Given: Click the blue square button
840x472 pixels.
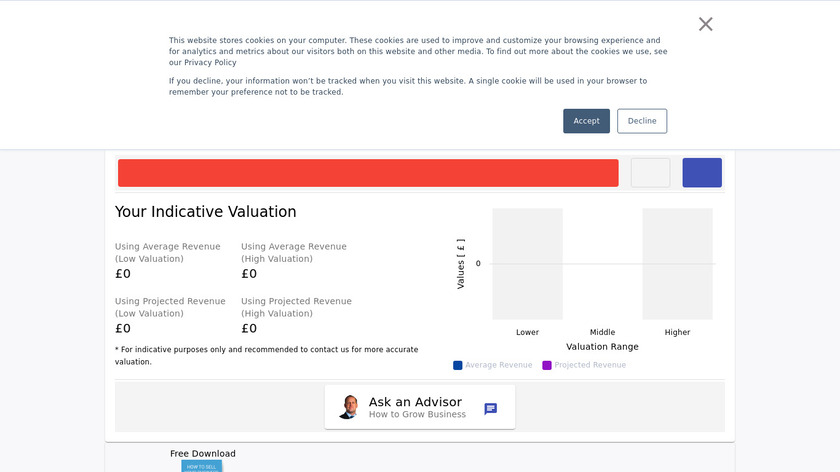Looking at the screenshot, I should pyautogui.click(x=702, y=172).
